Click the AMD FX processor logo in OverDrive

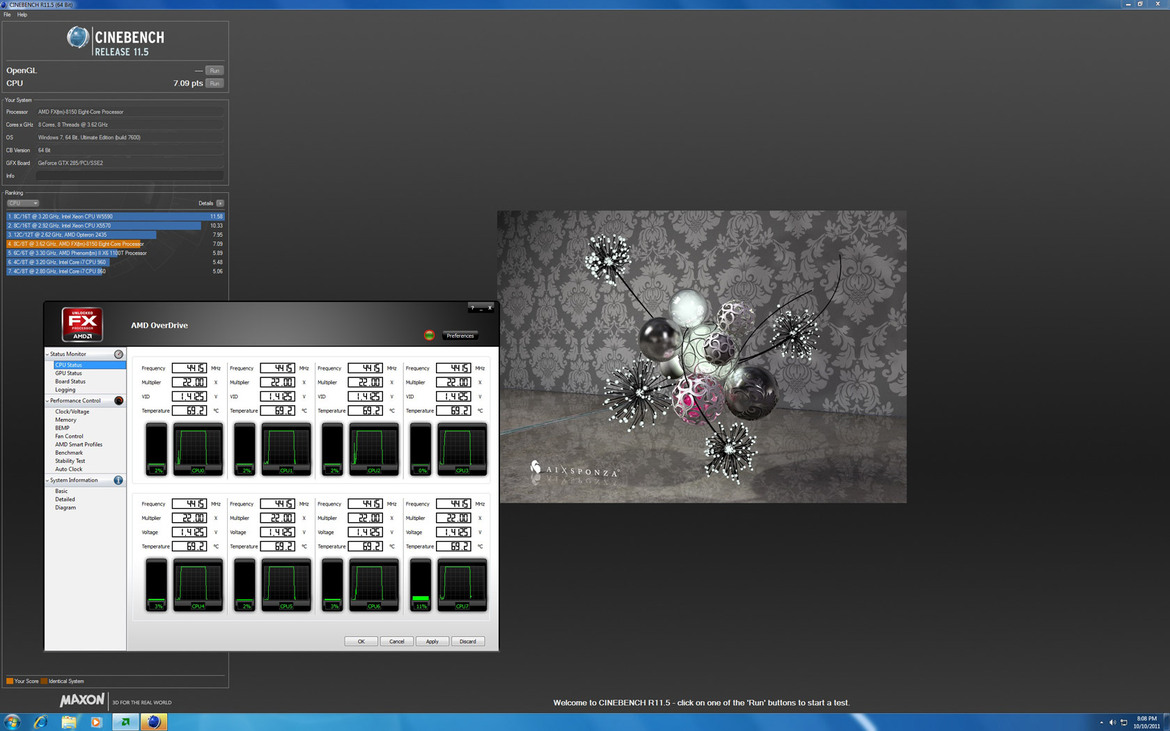click(82, 324)
